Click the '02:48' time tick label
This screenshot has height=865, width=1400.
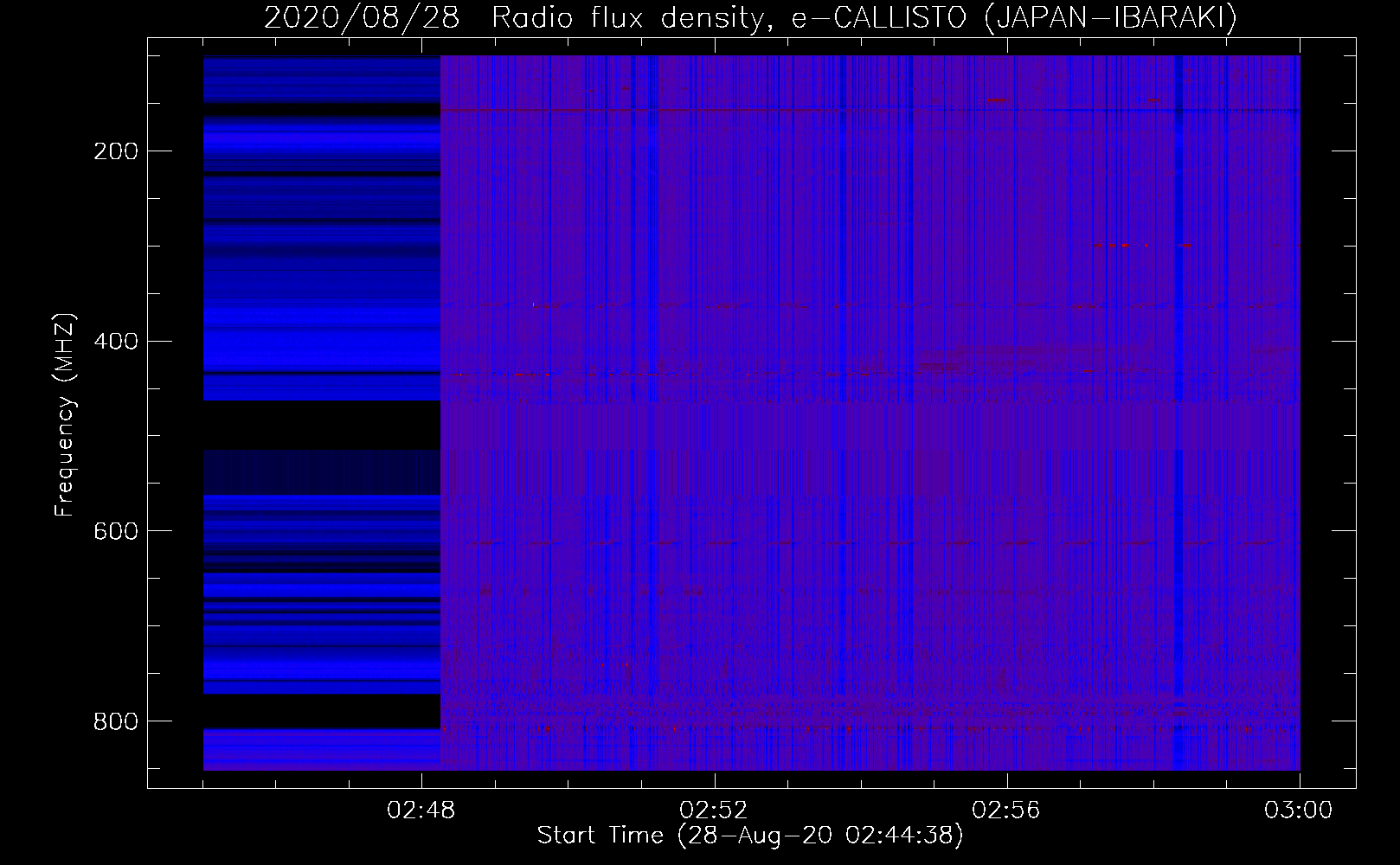421,811
